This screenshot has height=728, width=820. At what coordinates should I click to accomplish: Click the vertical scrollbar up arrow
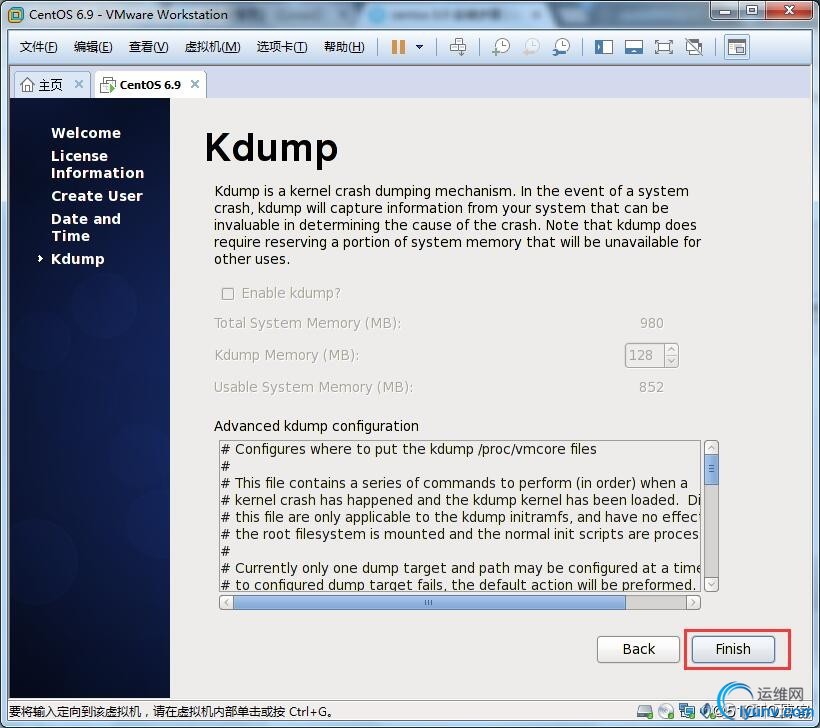(711, 448)
